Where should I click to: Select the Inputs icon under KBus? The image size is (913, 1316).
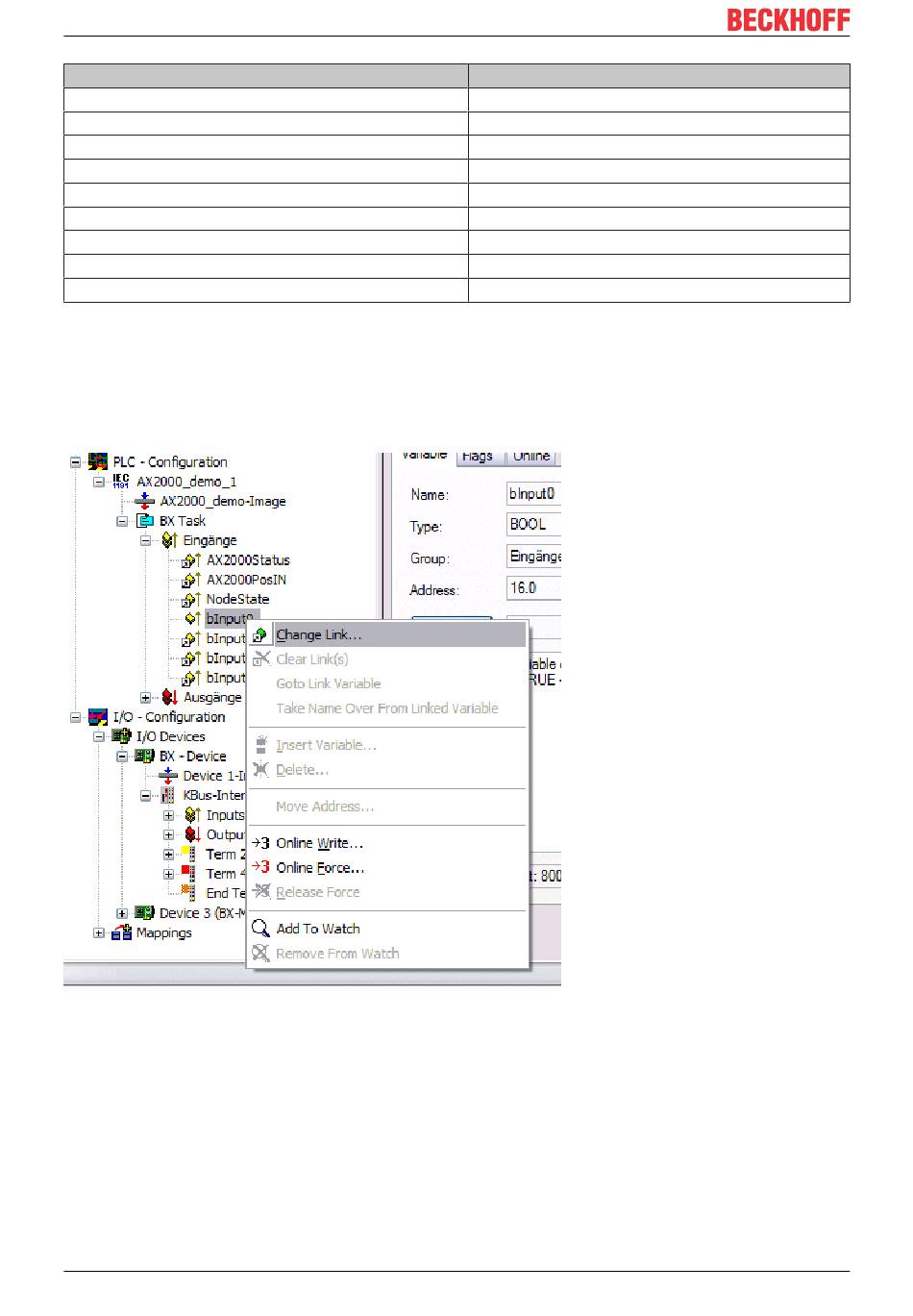[192, 815]
